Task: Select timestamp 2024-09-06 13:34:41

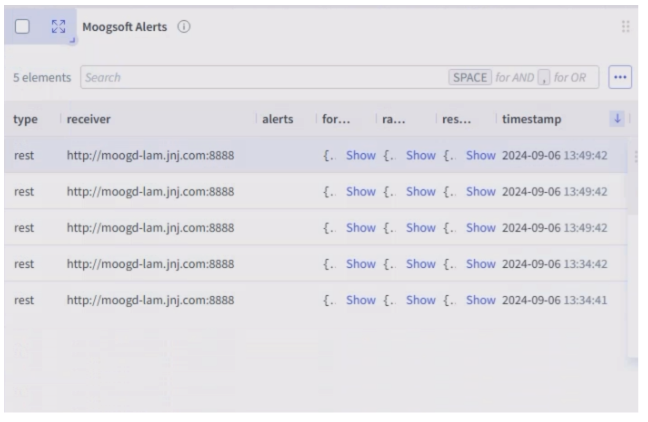Action: tap(555, 300)
